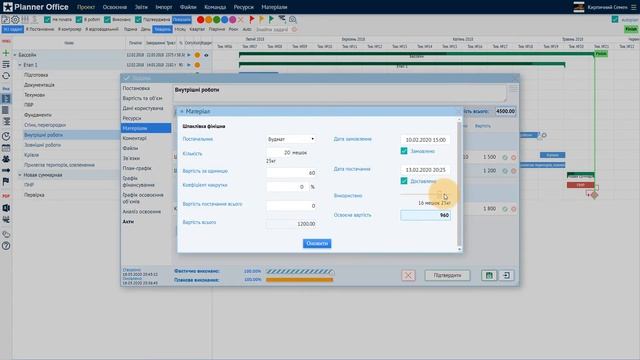
Task: Toggle the eye visibility icon in Бассейн row
Action: pos(206,55)
